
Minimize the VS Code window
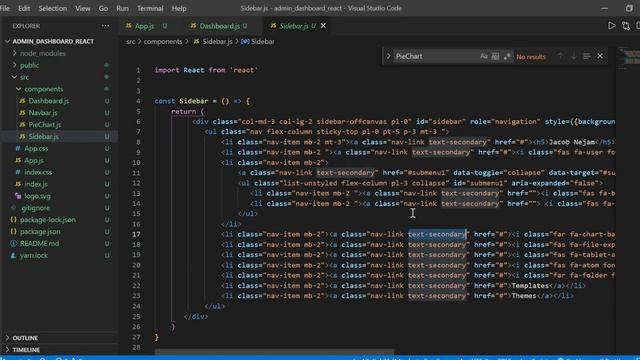coord(604,8)
